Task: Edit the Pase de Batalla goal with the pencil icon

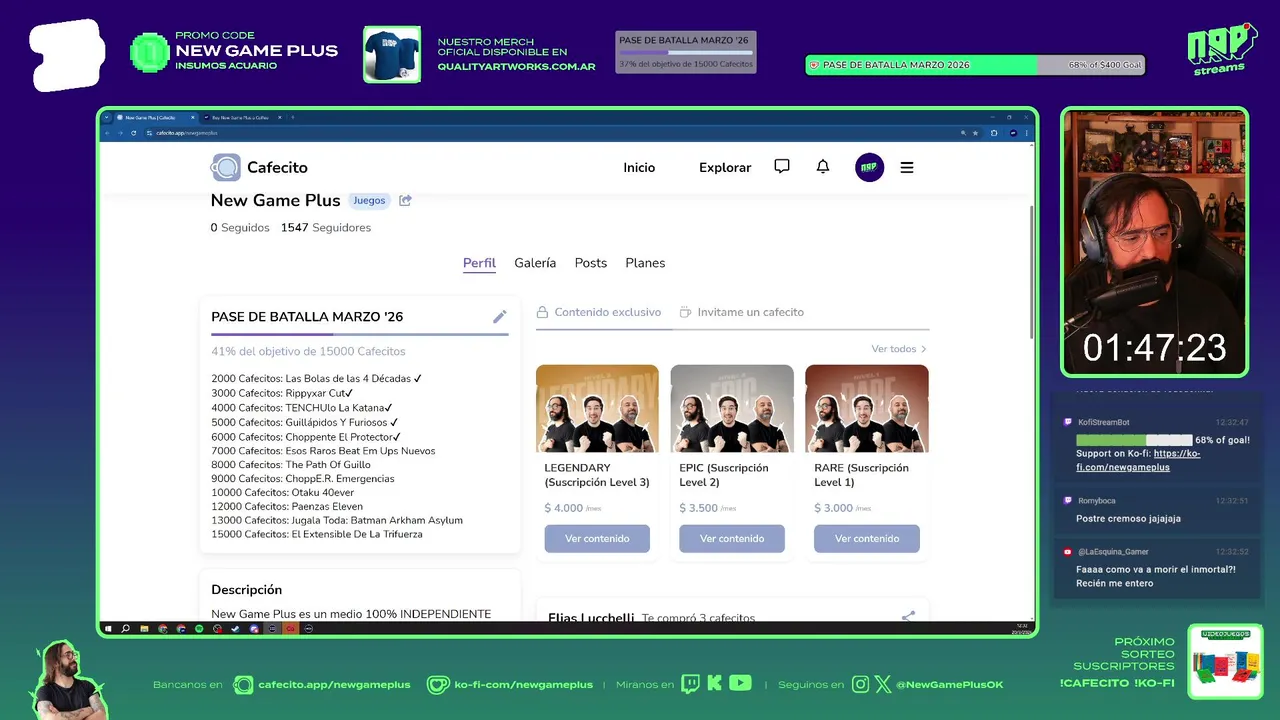Action: [499, 317]
